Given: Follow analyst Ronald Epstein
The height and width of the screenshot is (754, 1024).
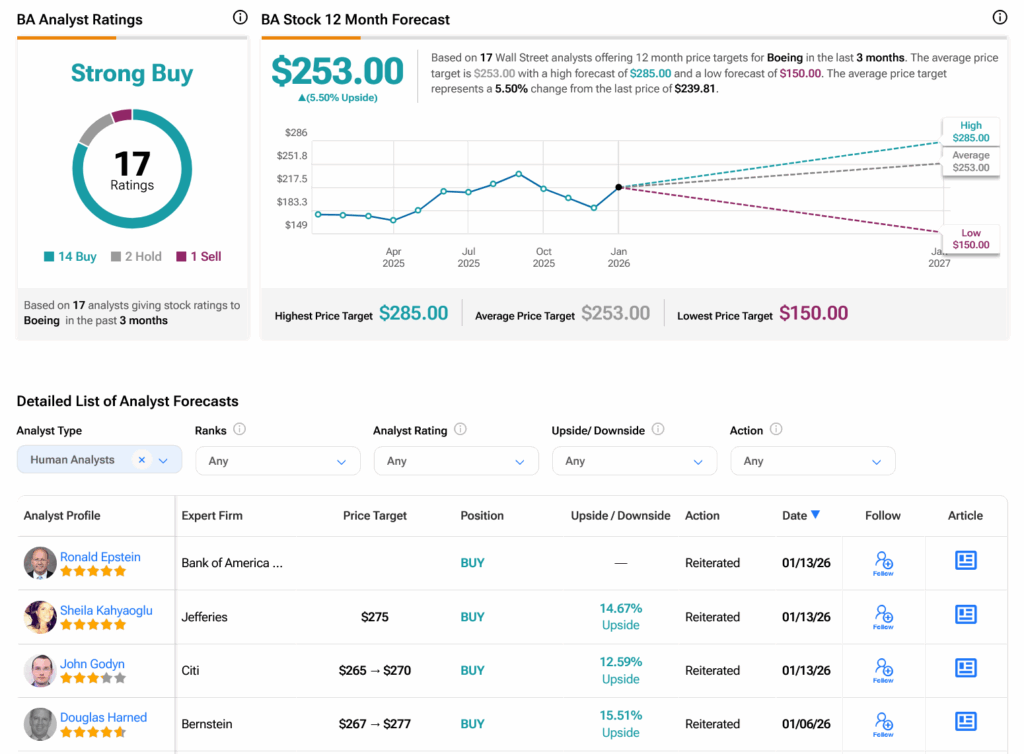Looking at the screenshot, I should coord(883,563).
